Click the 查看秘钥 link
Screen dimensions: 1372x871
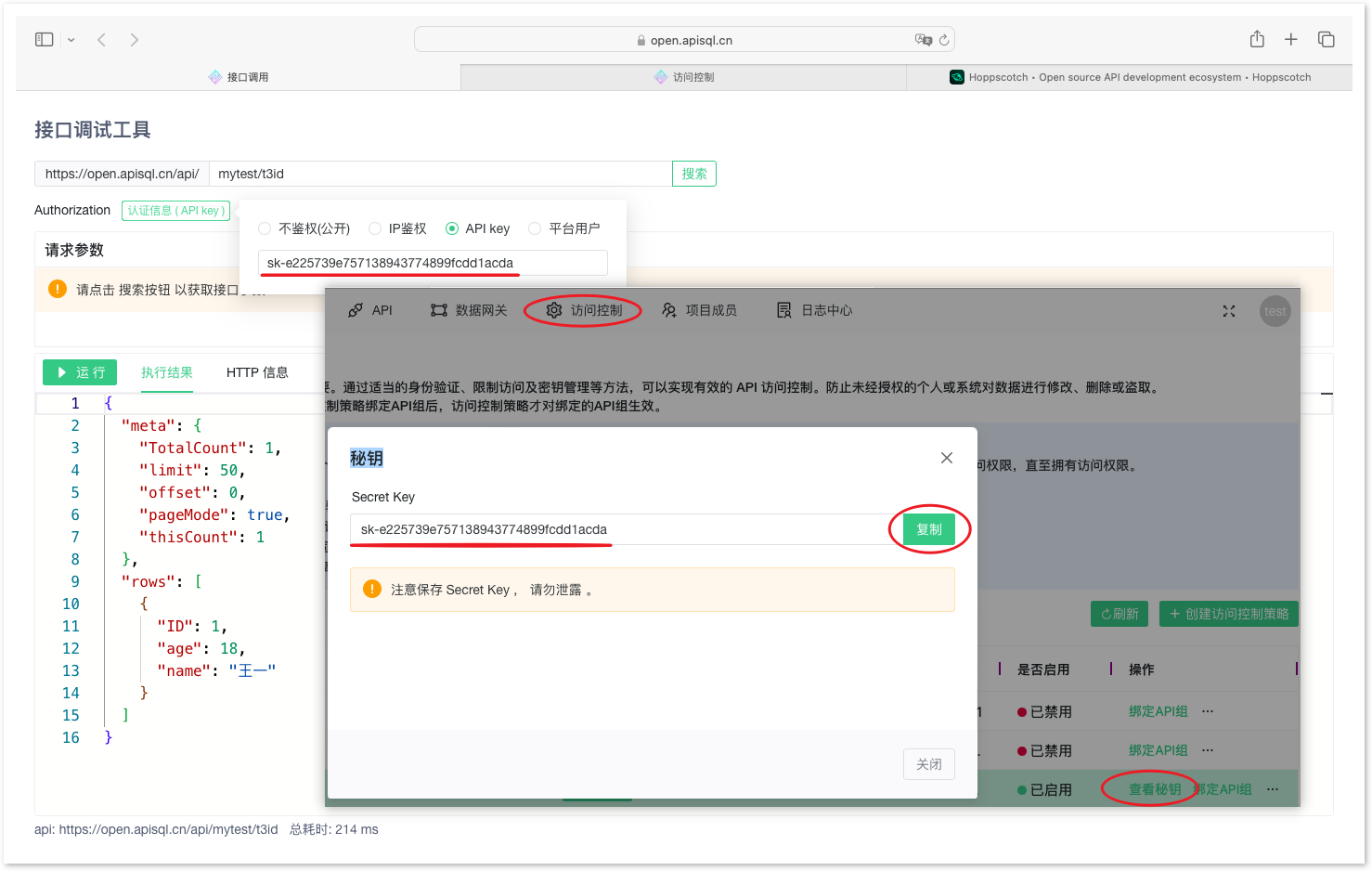1155,789
